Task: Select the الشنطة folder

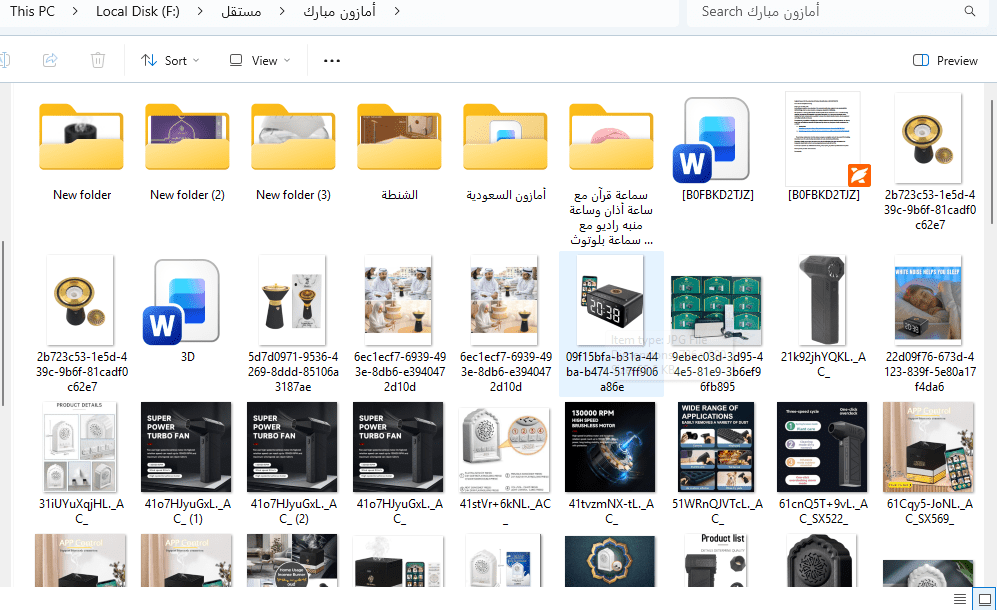Action: click(399, 137)
